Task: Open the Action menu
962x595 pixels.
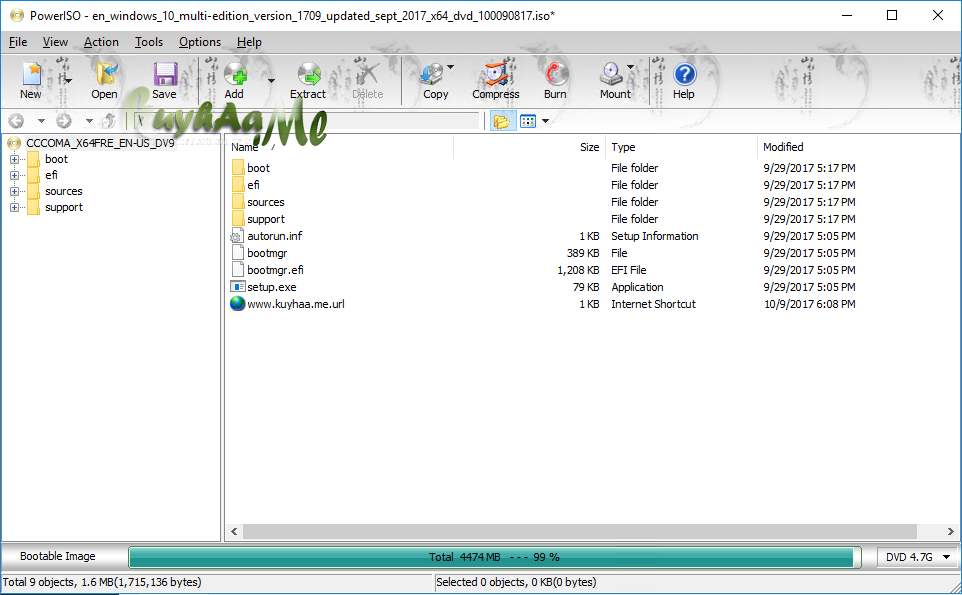Action: coord(101,42)
